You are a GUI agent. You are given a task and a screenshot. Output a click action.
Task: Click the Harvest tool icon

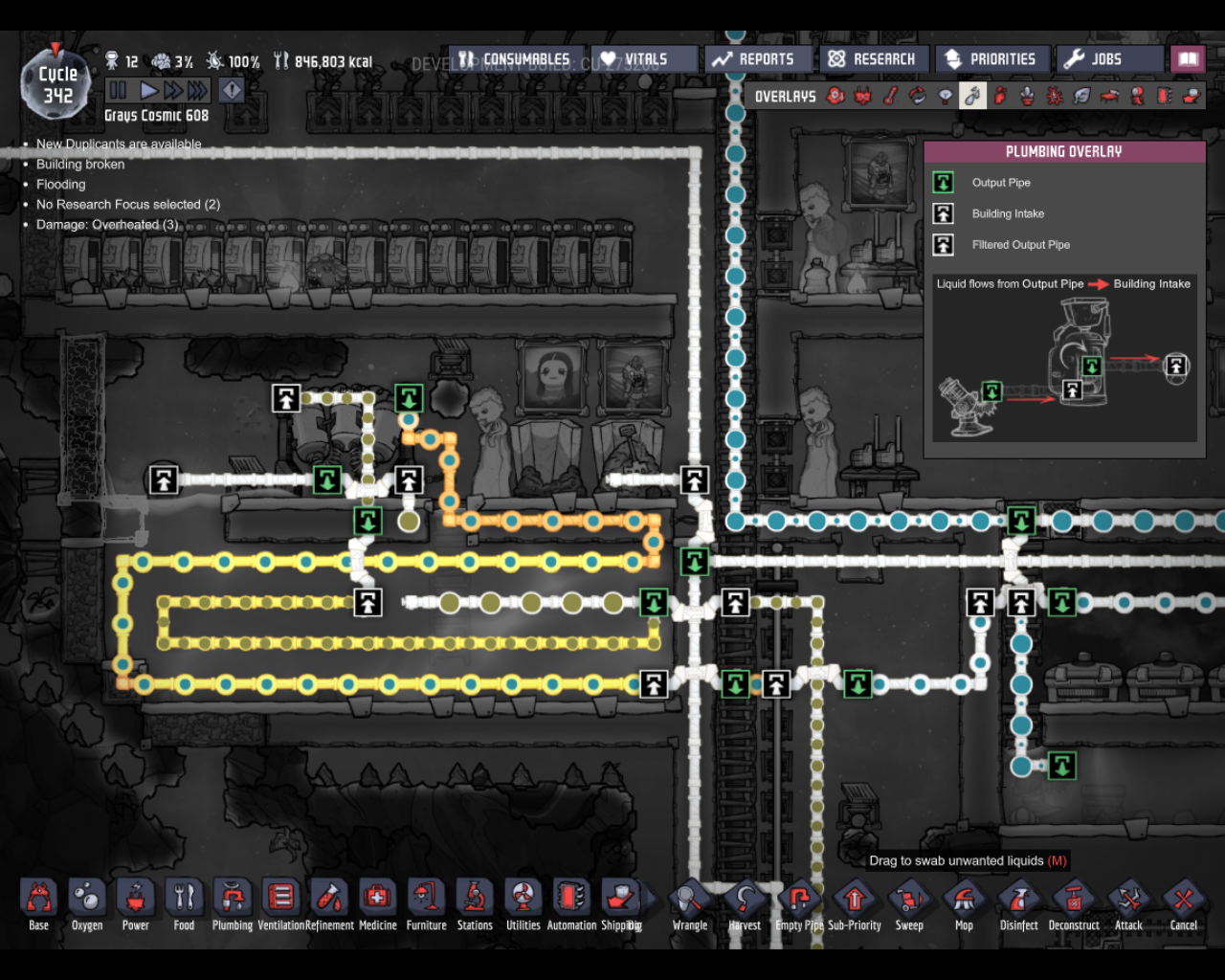pos(745,902)
